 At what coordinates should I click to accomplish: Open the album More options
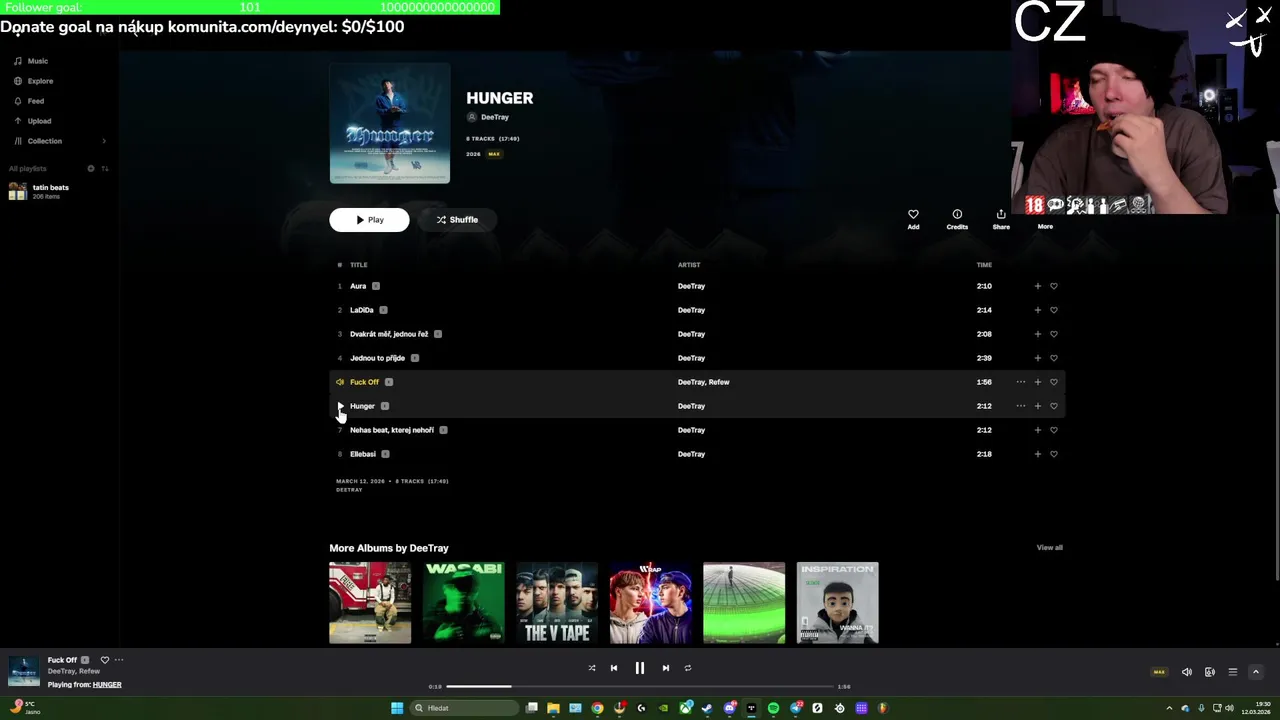[1045, 219]
